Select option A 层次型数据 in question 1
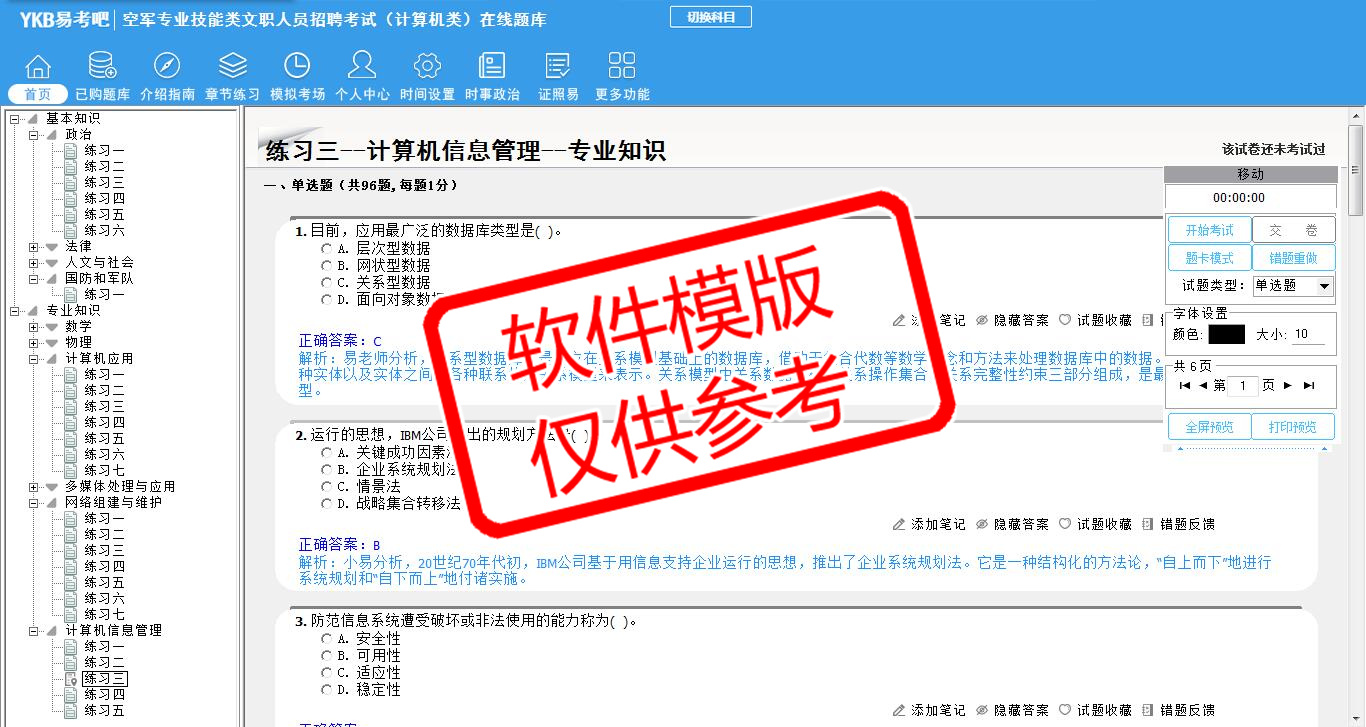 tap(326, 248)
